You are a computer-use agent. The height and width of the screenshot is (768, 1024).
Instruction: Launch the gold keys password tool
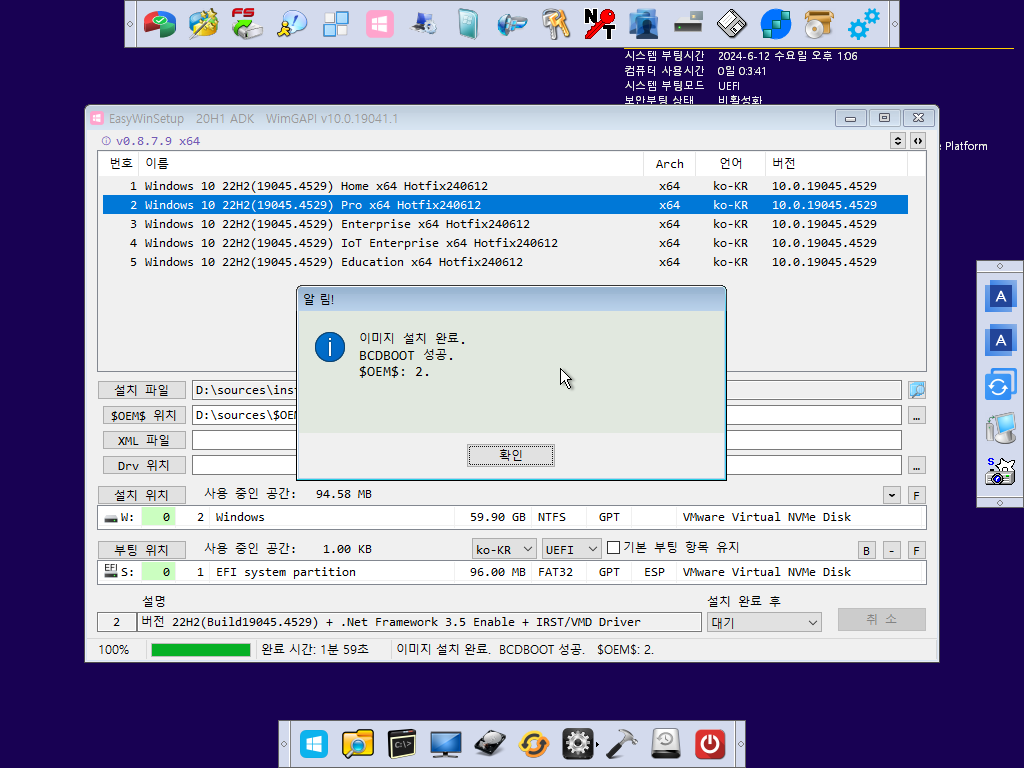coord(556,24)
